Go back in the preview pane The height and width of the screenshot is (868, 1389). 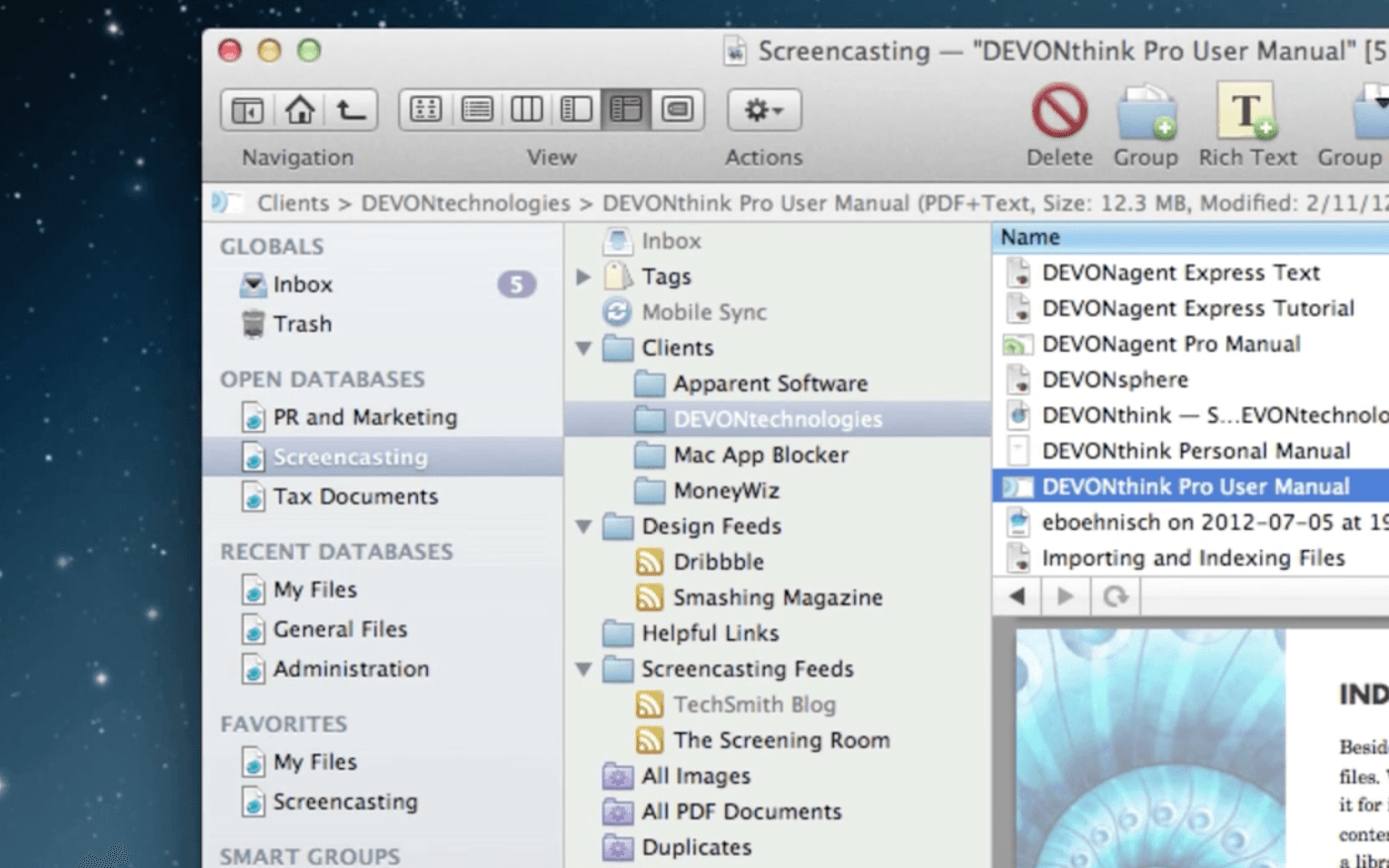1017,597
